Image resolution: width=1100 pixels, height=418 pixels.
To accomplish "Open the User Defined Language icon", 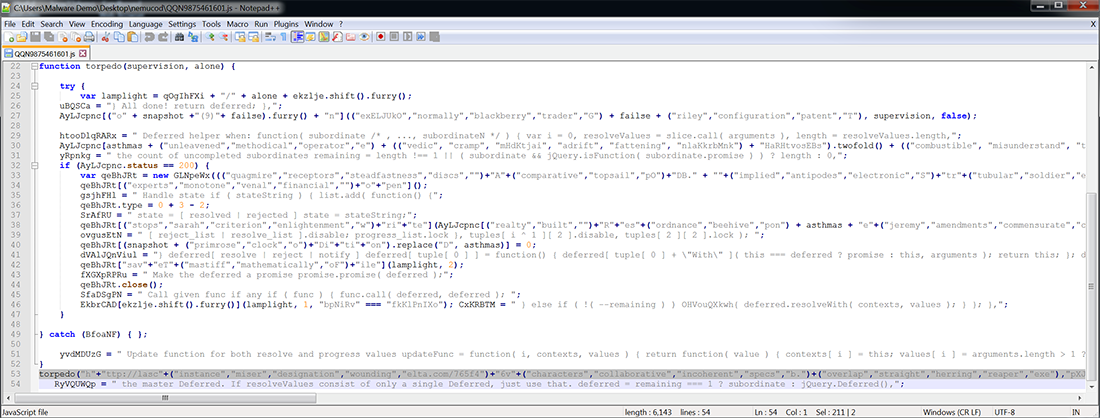I will [310, 36].
